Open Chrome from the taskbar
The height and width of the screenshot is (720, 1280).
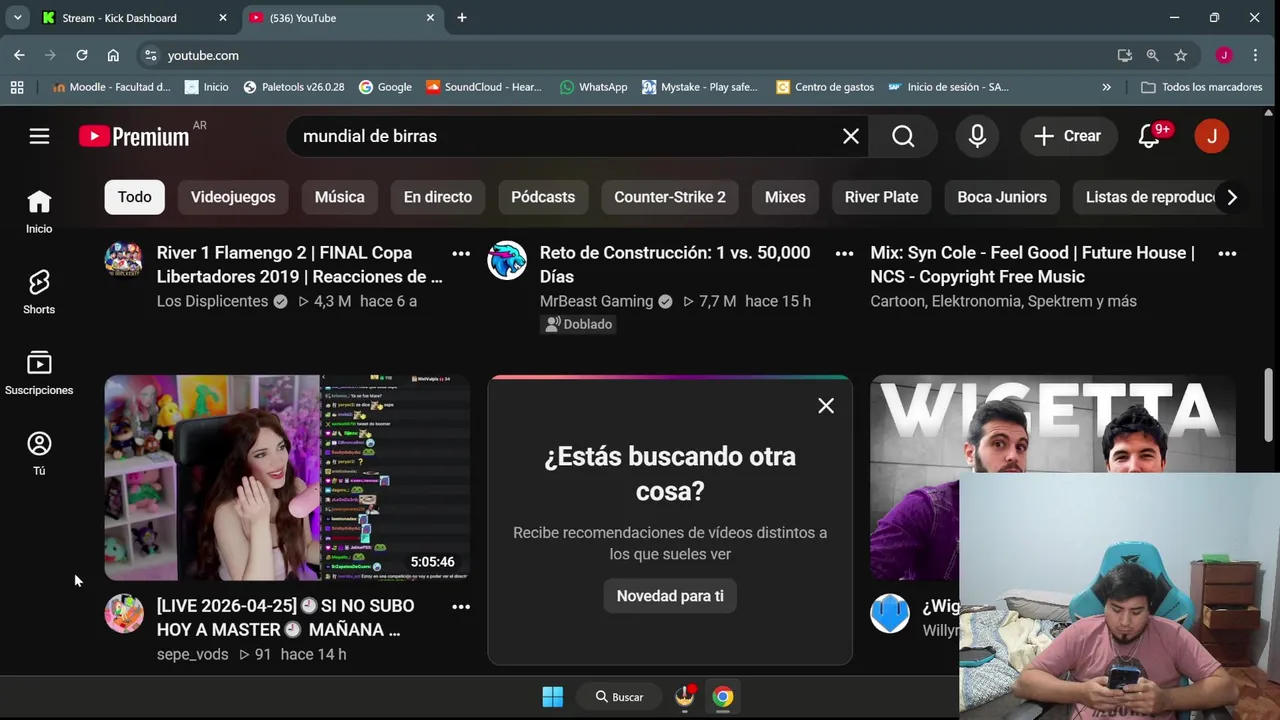723,697
